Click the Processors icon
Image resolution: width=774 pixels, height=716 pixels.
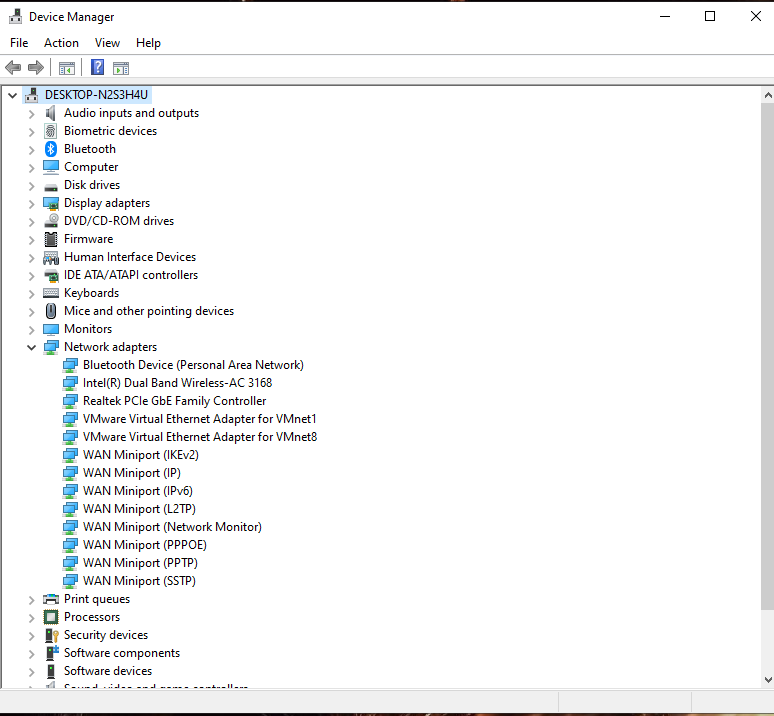tap(51, 617)
